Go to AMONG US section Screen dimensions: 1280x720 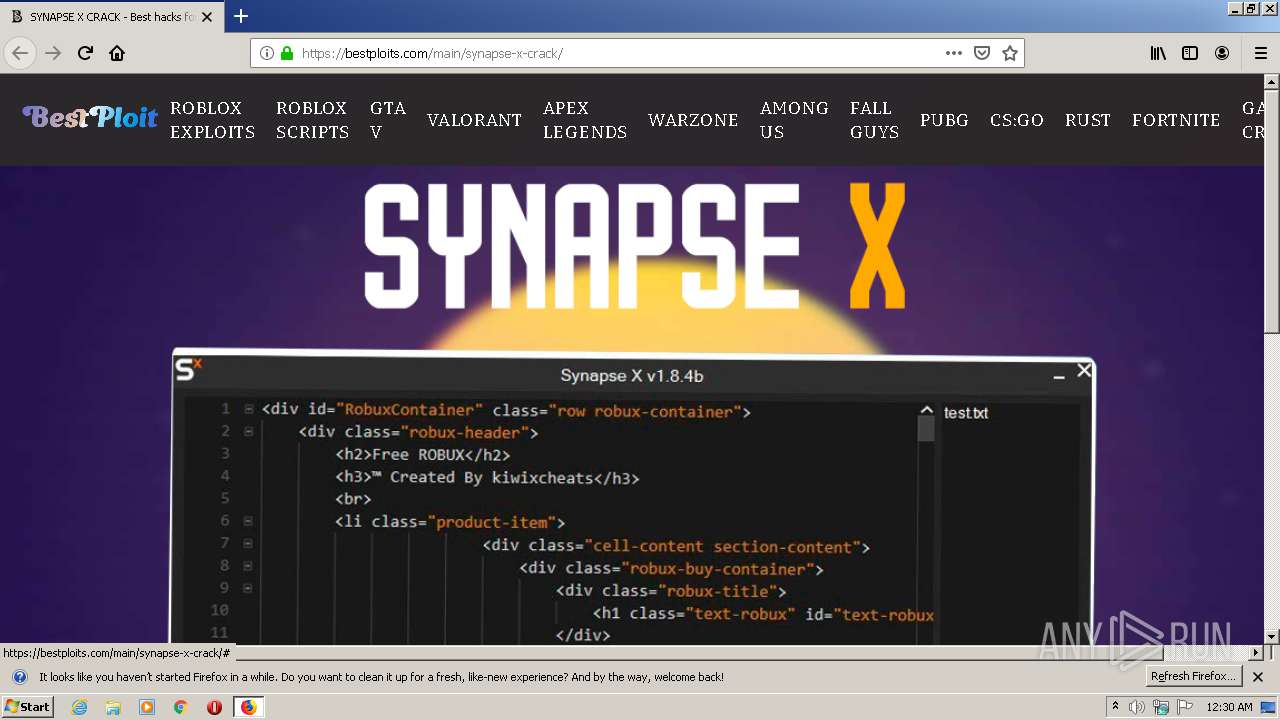tap(794, 120)
